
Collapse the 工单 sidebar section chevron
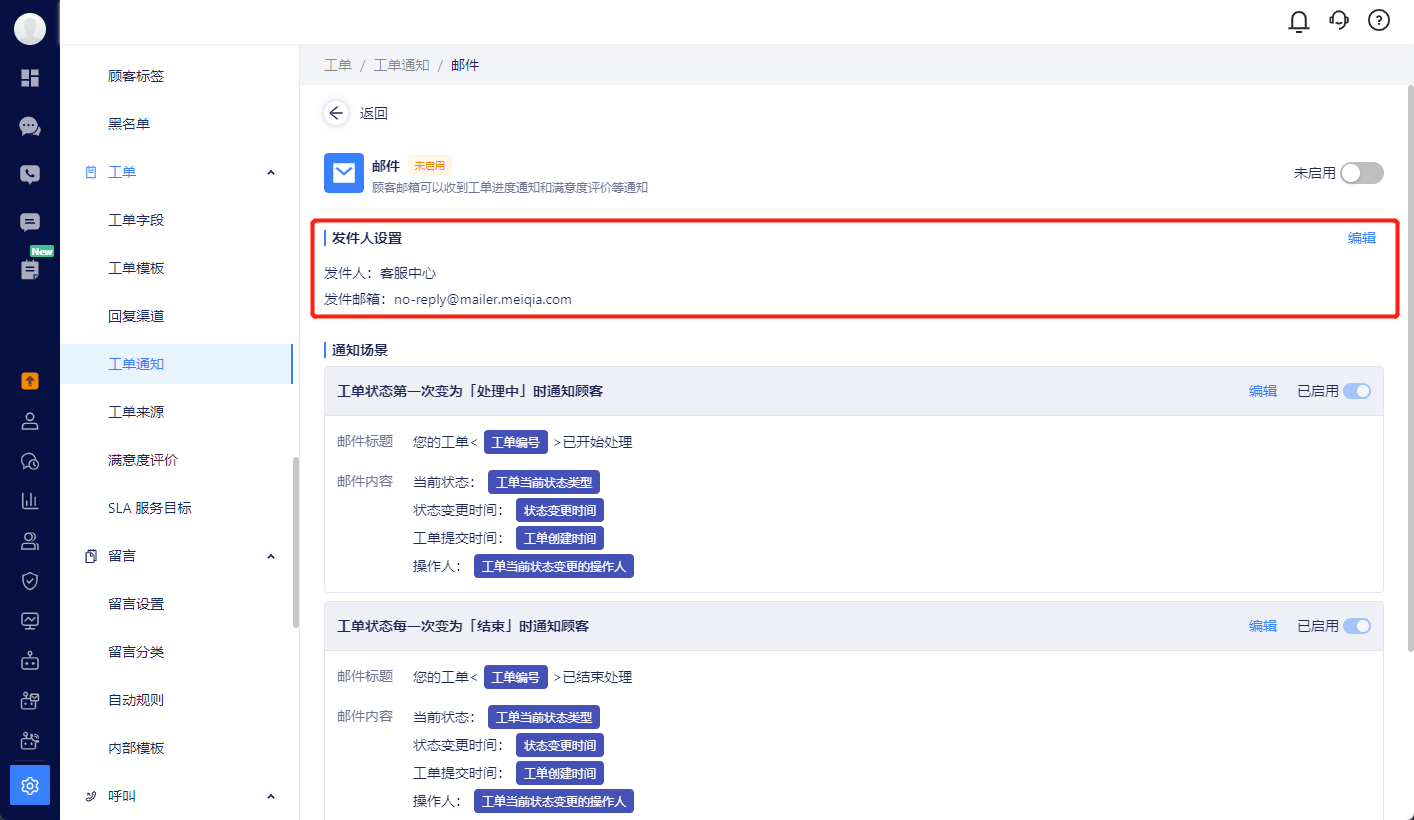click(271, 172)
